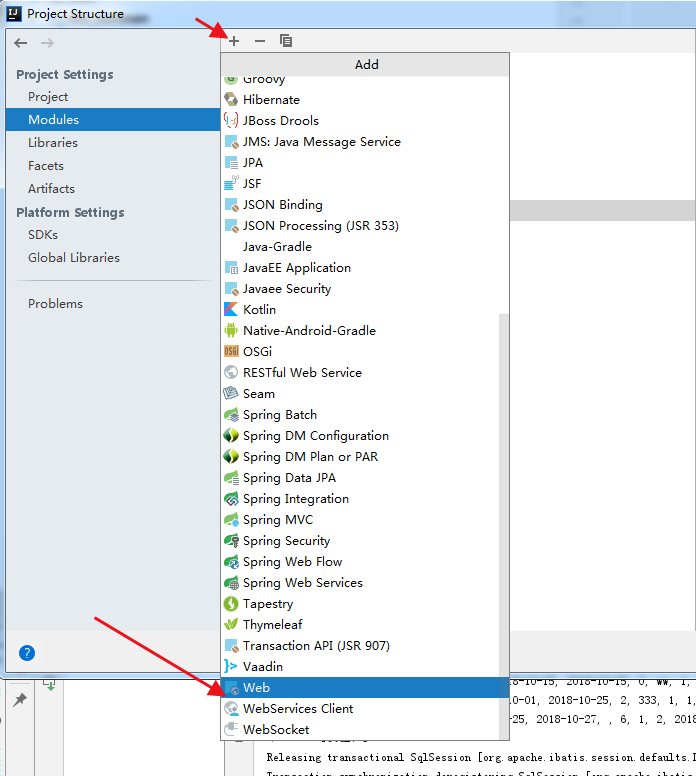Click the minus Remove button in toolbar

(x=260, y=41)
